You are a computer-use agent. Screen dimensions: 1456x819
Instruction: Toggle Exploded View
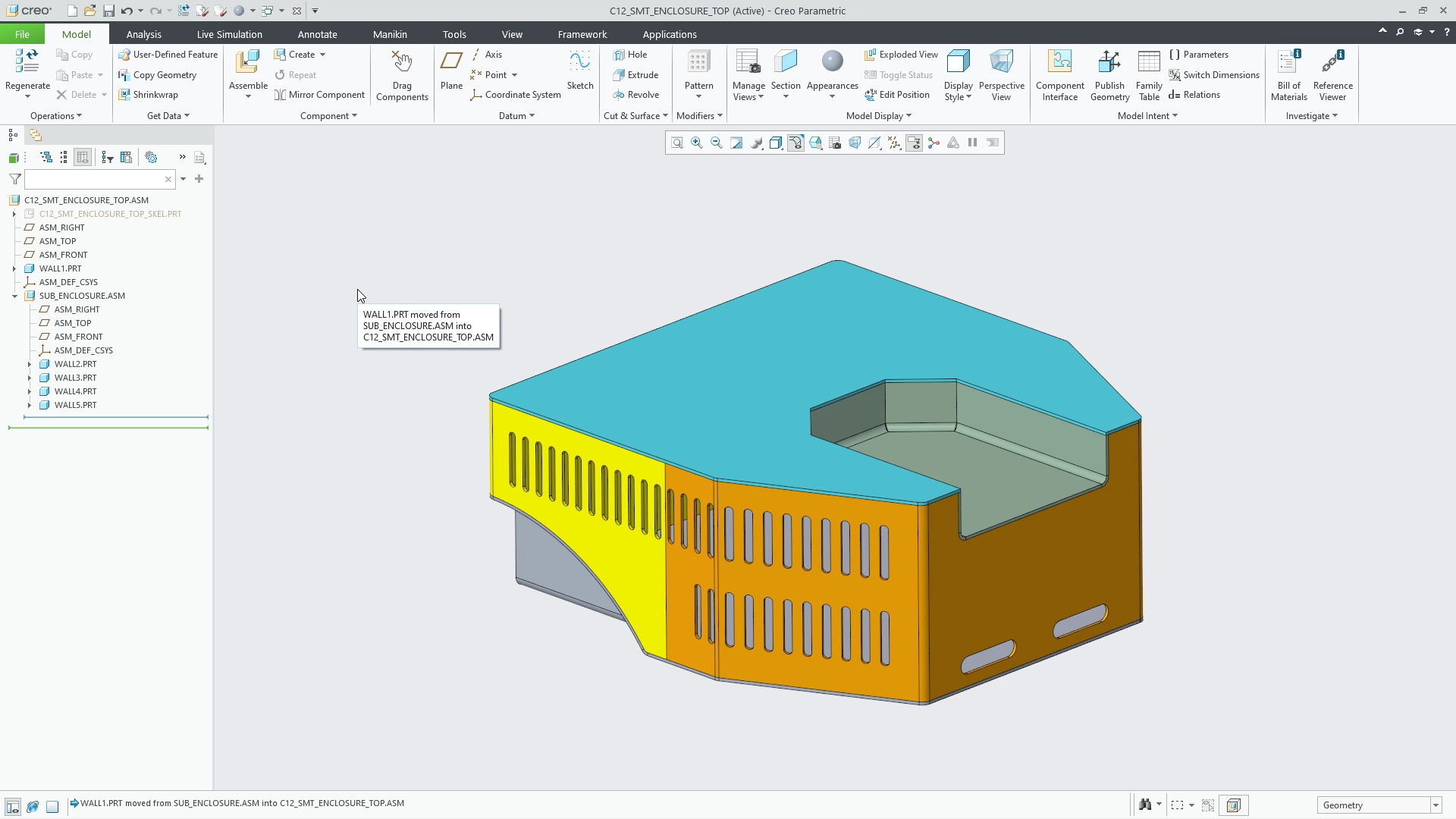coord(901,55)
